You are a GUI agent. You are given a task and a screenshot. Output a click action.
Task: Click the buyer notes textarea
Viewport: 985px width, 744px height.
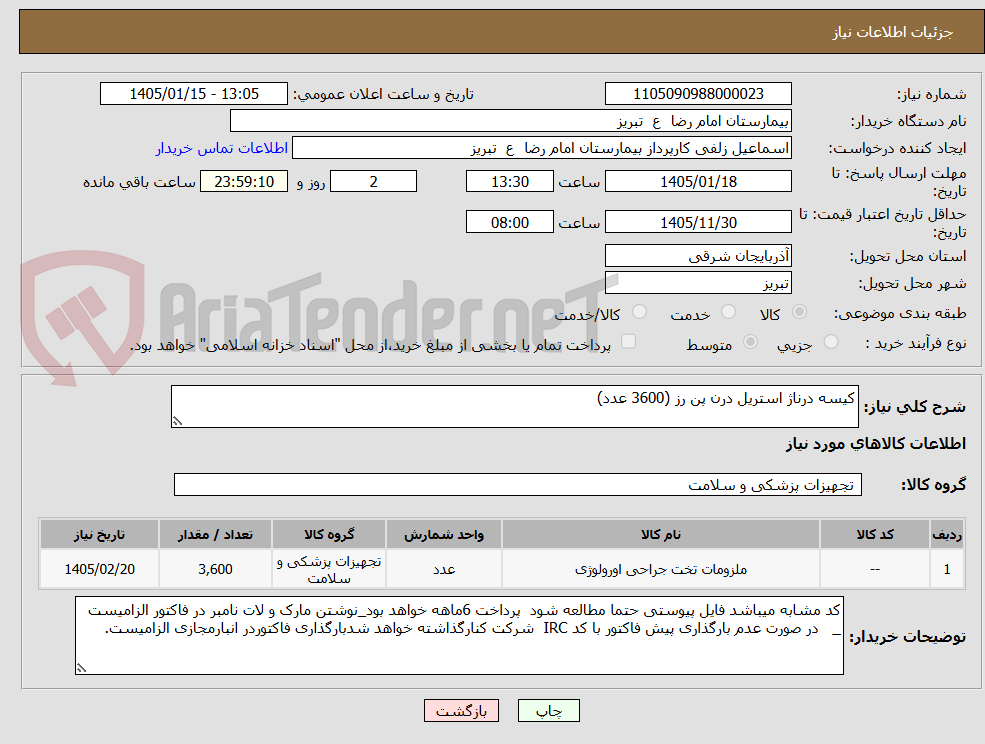(459, 635)
